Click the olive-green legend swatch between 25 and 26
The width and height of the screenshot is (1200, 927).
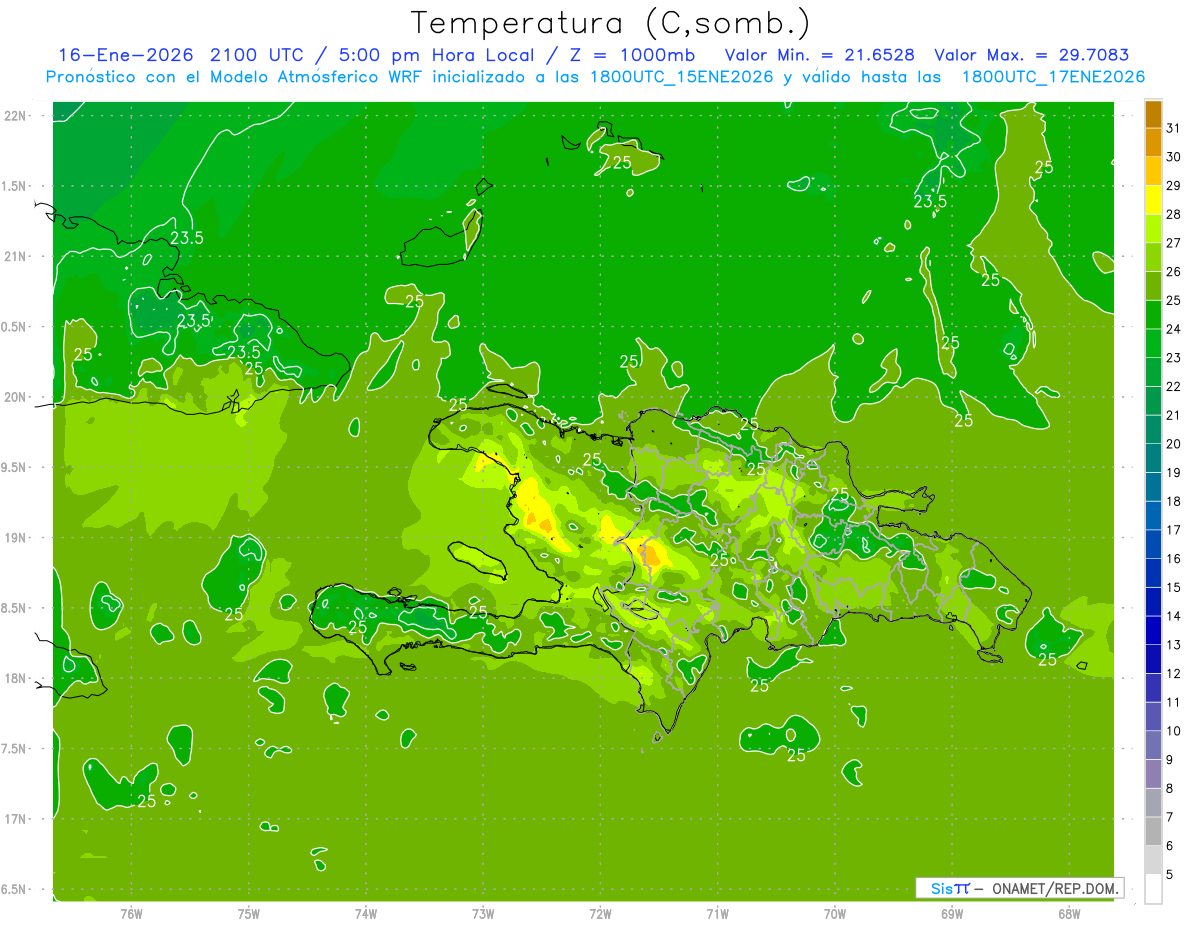tap(1153, 286)
